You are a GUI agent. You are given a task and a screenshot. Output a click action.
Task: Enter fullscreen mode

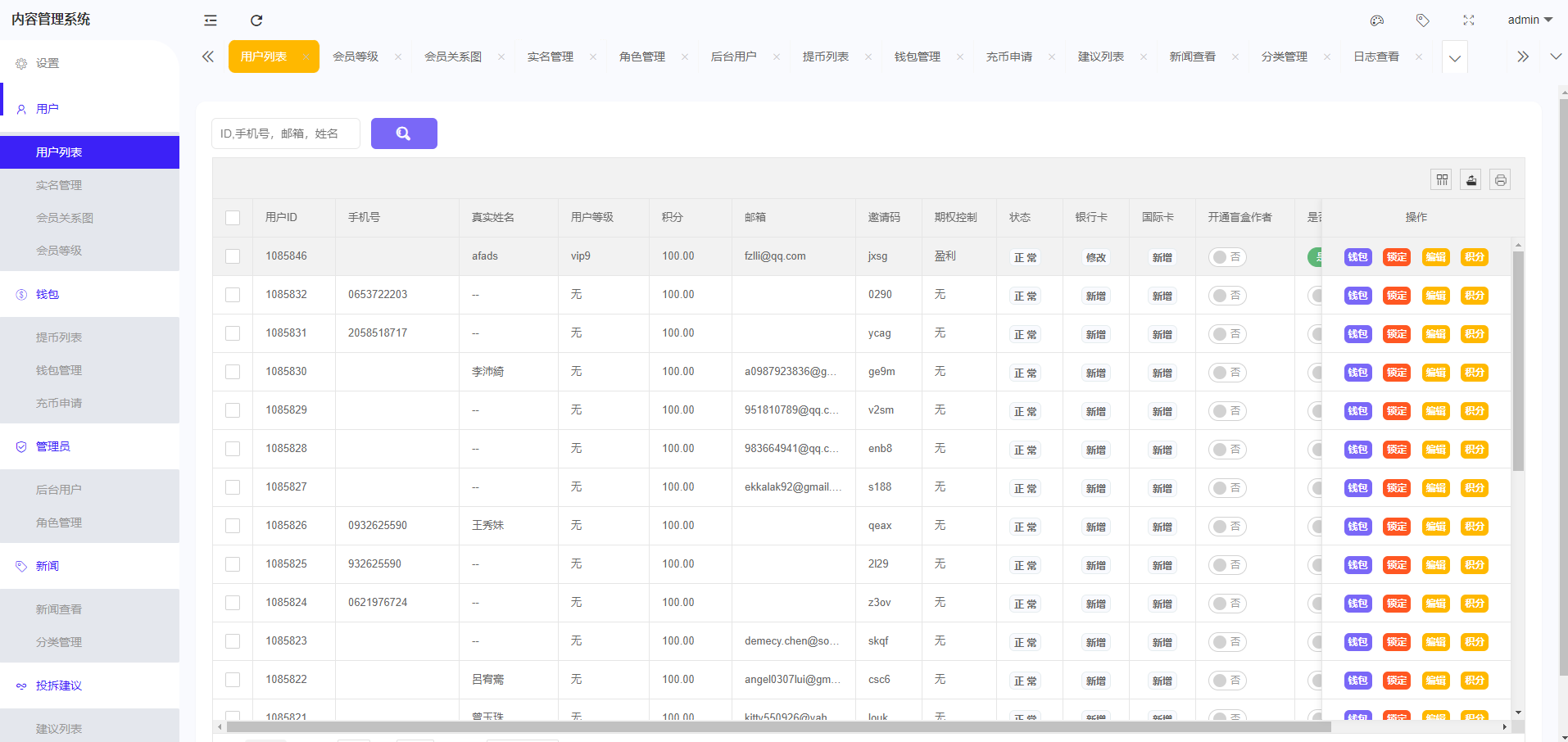coord(1469,20)
